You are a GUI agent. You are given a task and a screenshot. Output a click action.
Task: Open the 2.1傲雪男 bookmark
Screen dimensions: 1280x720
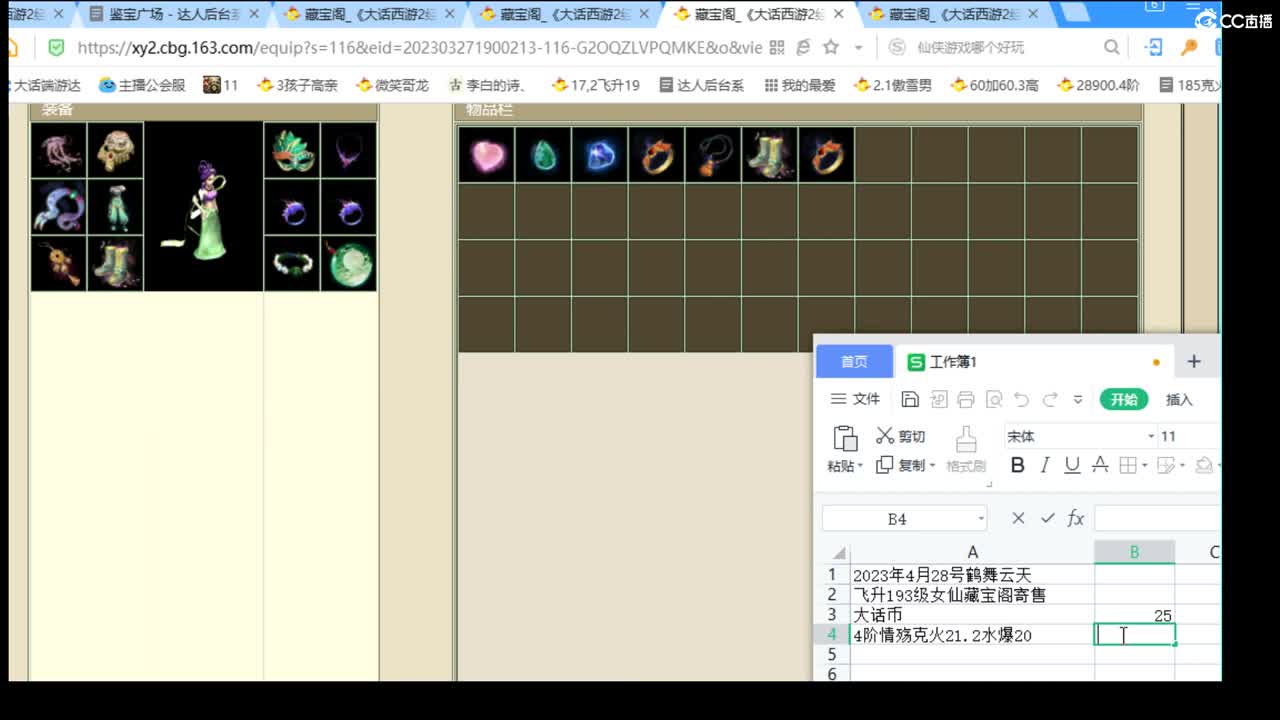[x=893, y=85]
